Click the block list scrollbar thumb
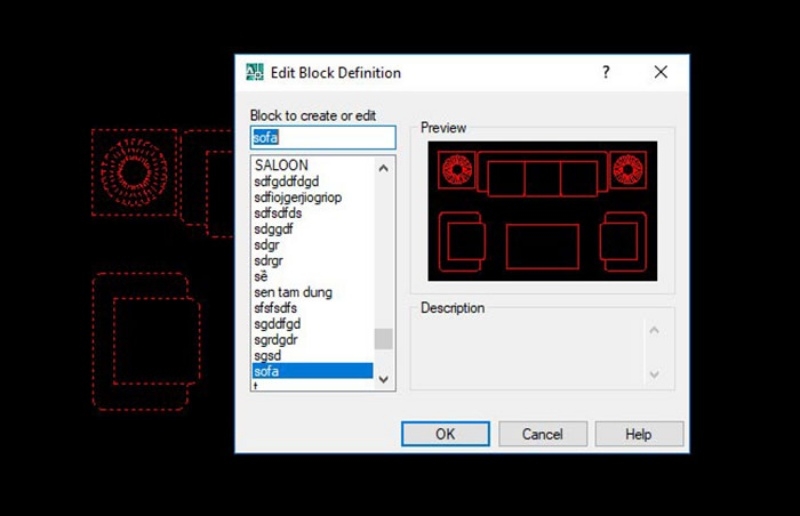 pyautogui.click(x=384, y=339)
